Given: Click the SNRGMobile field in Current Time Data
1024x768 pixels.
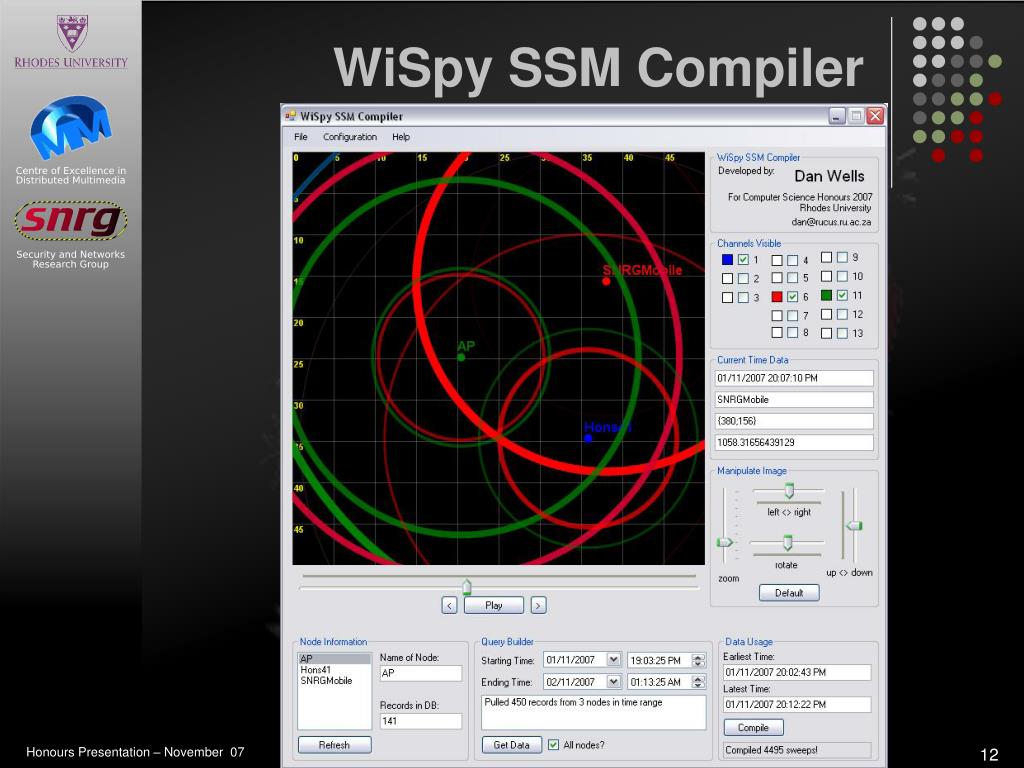Looking at the screenshot, I should coord(794,400).
